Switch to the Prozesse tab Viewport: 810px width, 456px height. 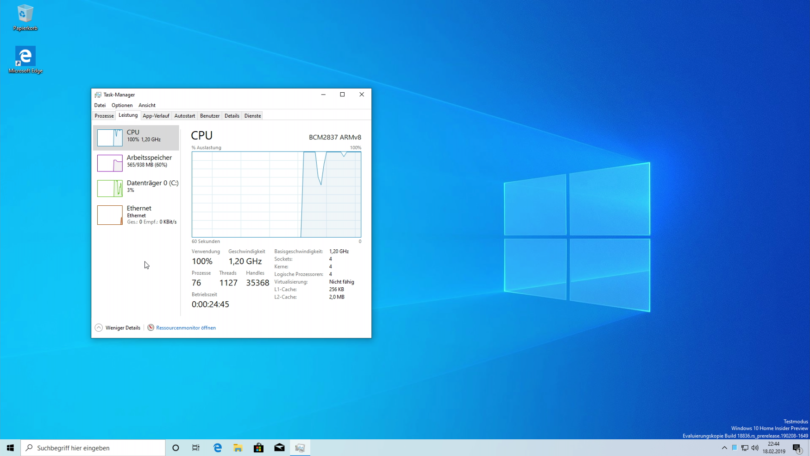104,116
